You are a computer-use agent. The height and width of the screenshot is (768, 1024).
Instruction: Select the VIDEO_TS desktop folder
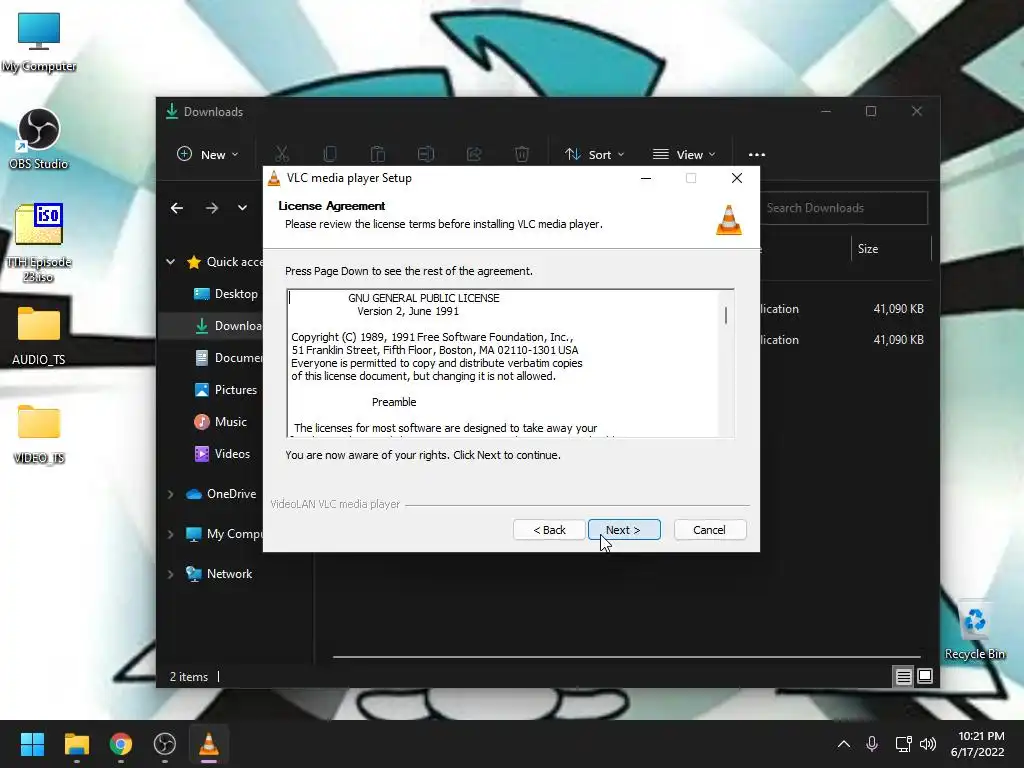39,434
